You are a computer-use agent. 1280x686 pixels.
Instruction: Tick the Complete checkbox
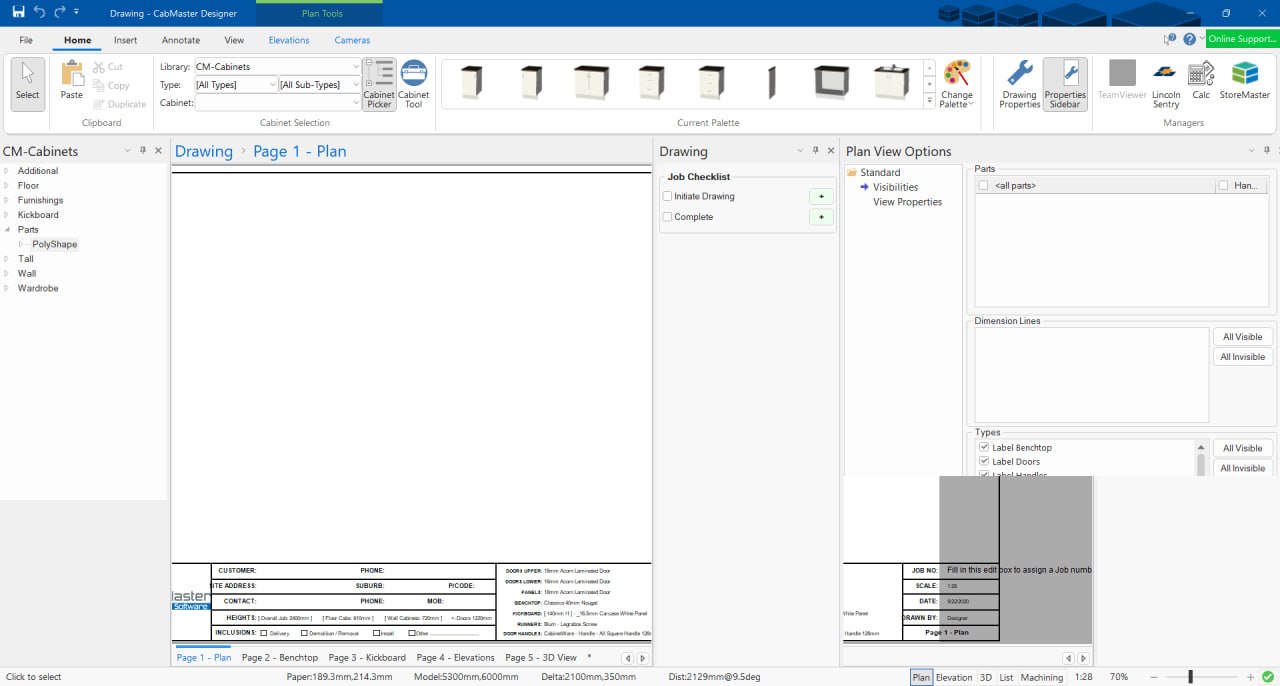pyautogui.click(x=668, y=217)
